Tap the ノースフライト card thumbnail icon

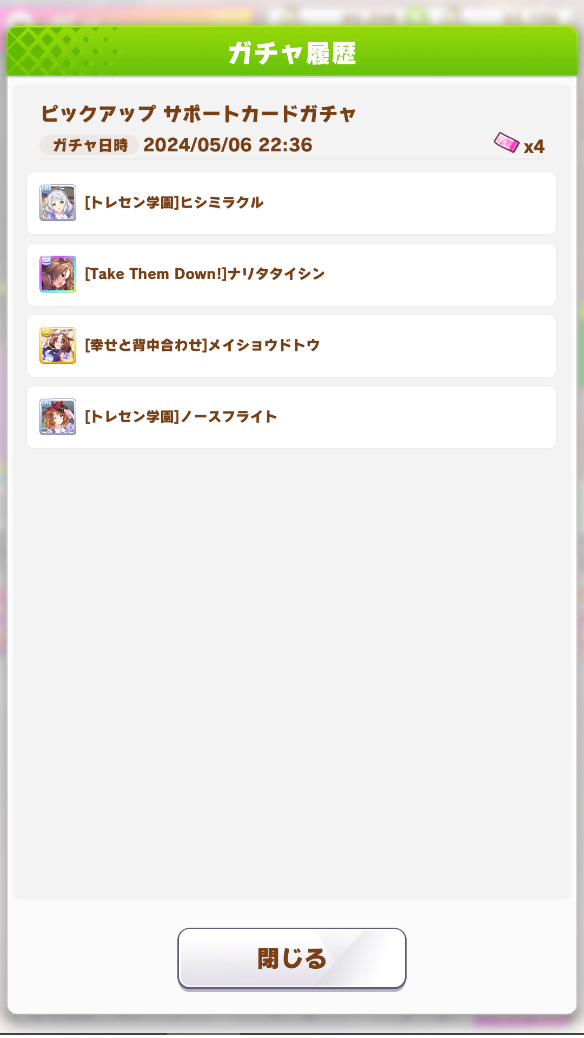click(58, 416)
